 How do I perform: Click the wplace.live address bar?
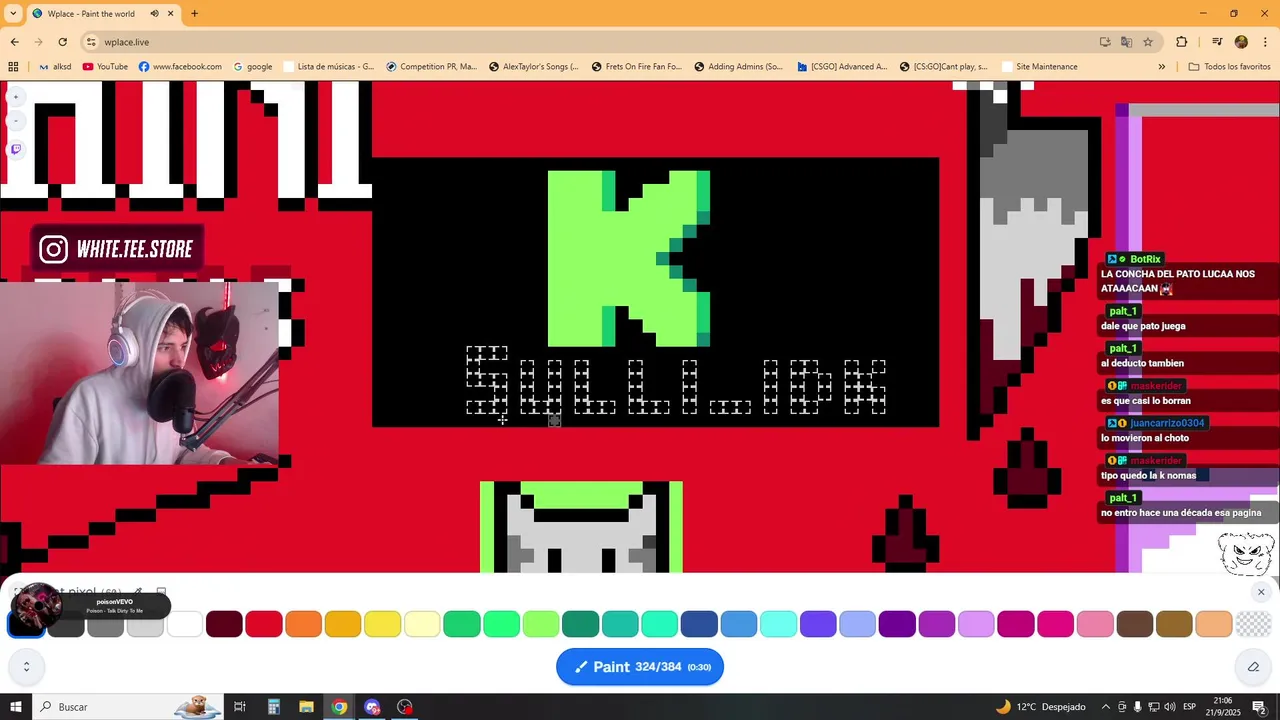pos(590,42)
